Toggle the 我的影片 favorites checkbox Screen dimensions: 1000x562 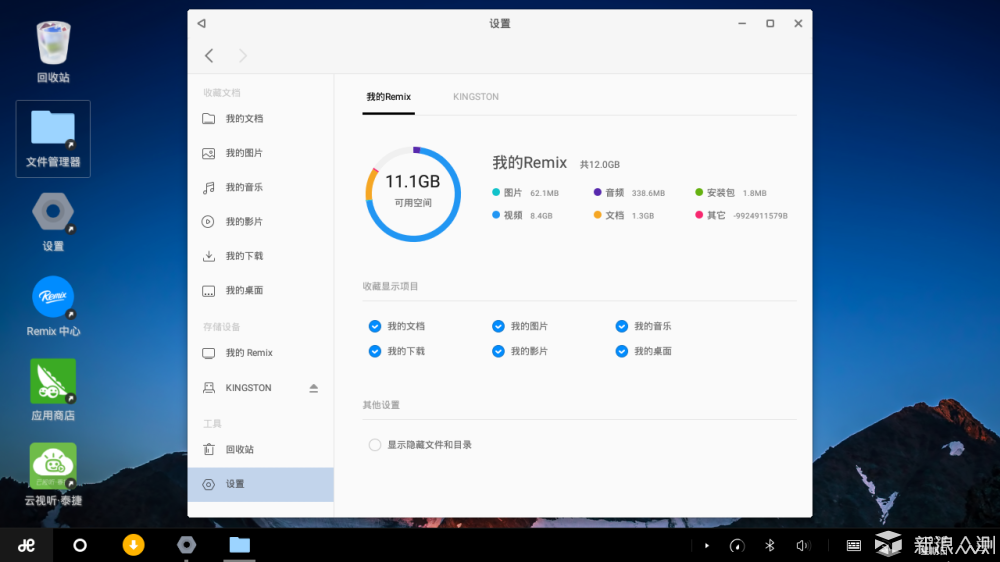498,351
